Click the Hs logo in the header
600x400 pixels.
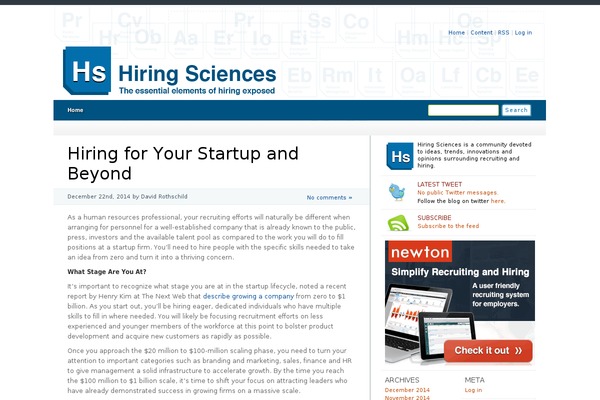87,71
